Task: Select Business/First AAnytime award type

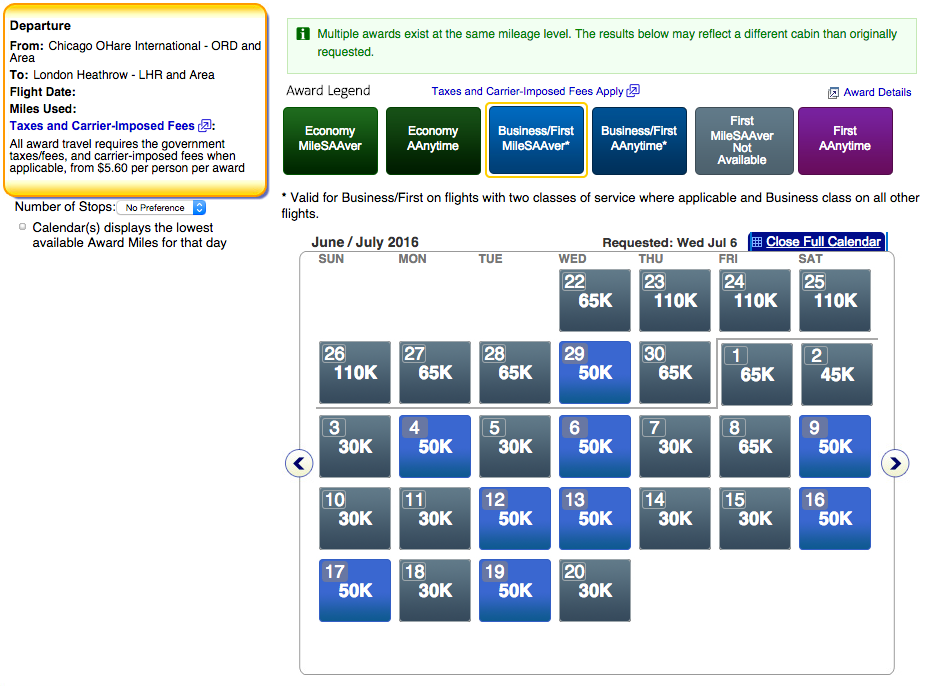Action: click(x=639, y=141)
